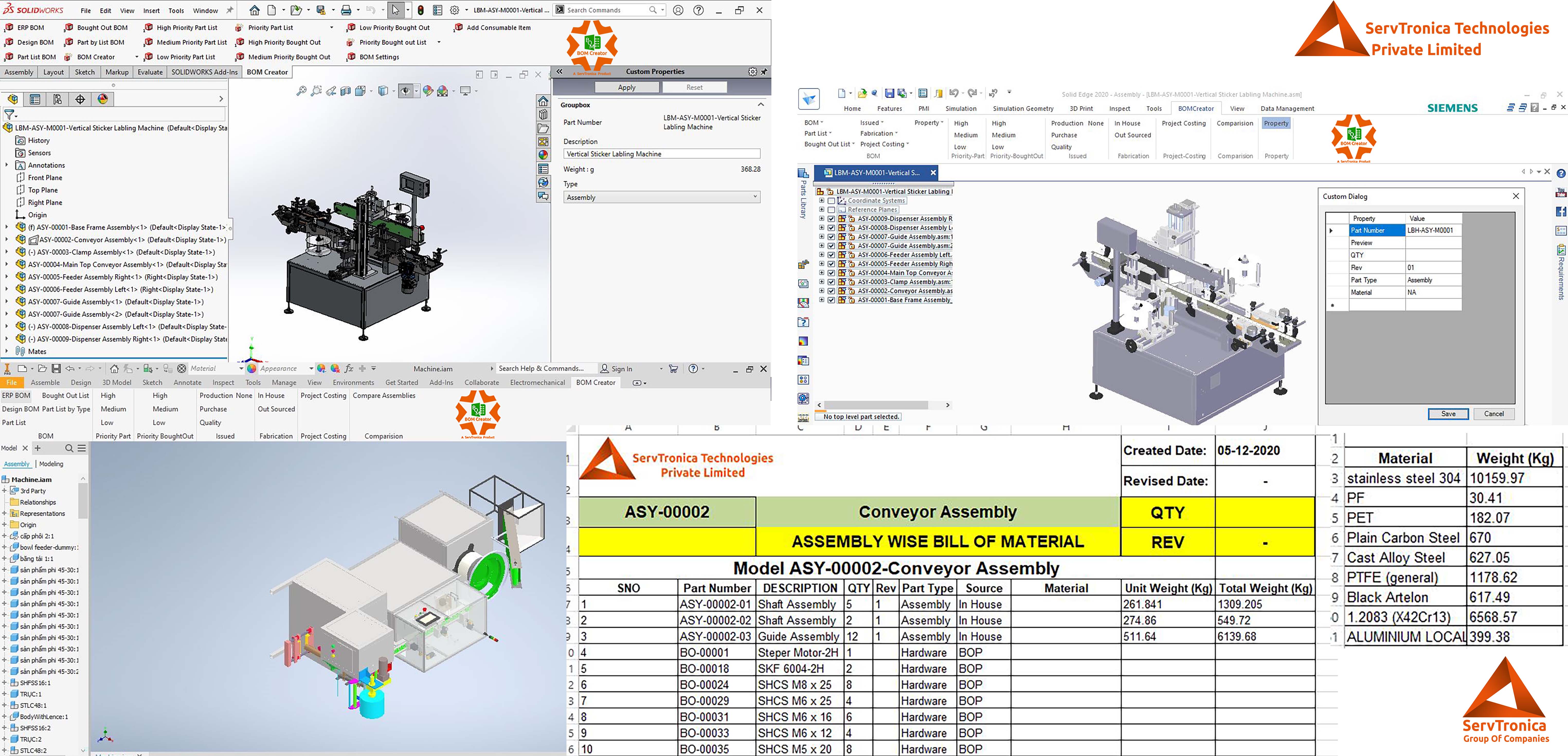Toggle ASY-00001-Base Frame Assembly checkbox in Solid Edge
Image resolution: width=1568 pixels, height=756 pixels.
pos(832,300)
